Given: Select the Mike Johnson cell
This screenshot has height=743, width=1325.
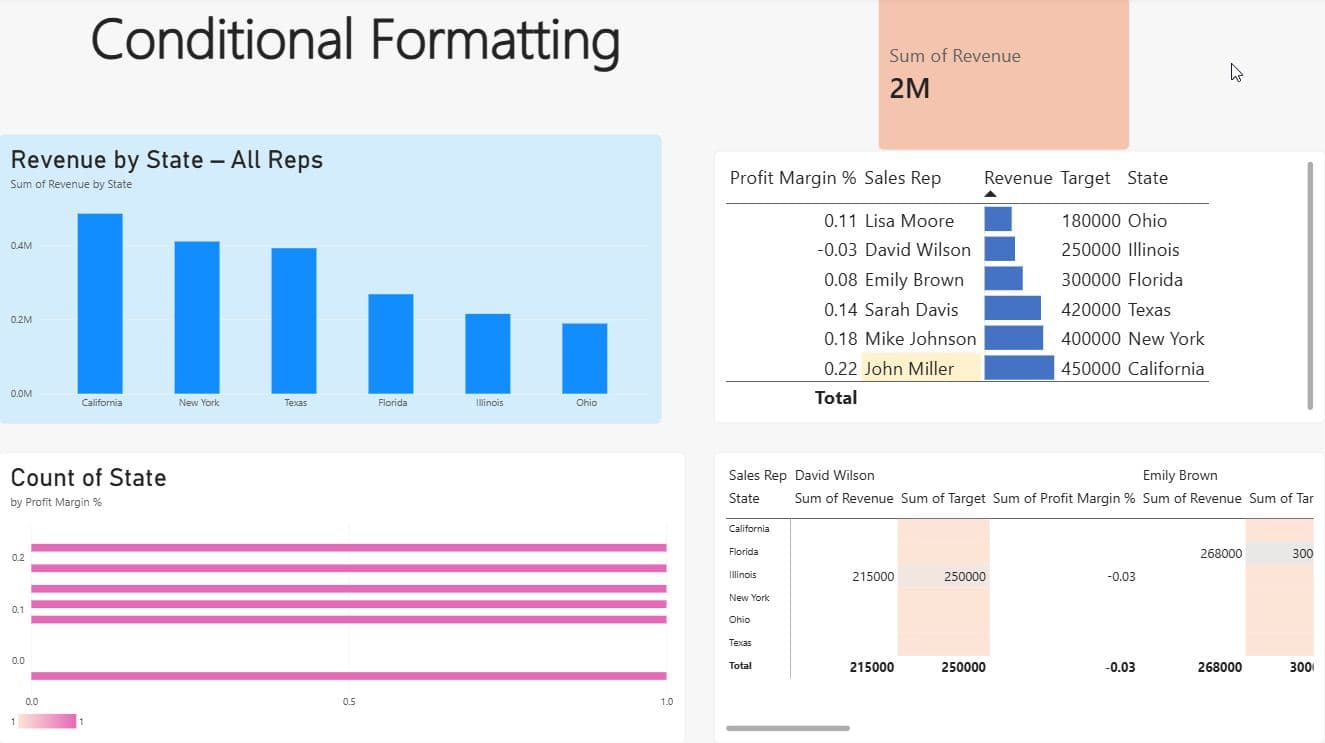Looking at the screenshot, I should point(920,339).
